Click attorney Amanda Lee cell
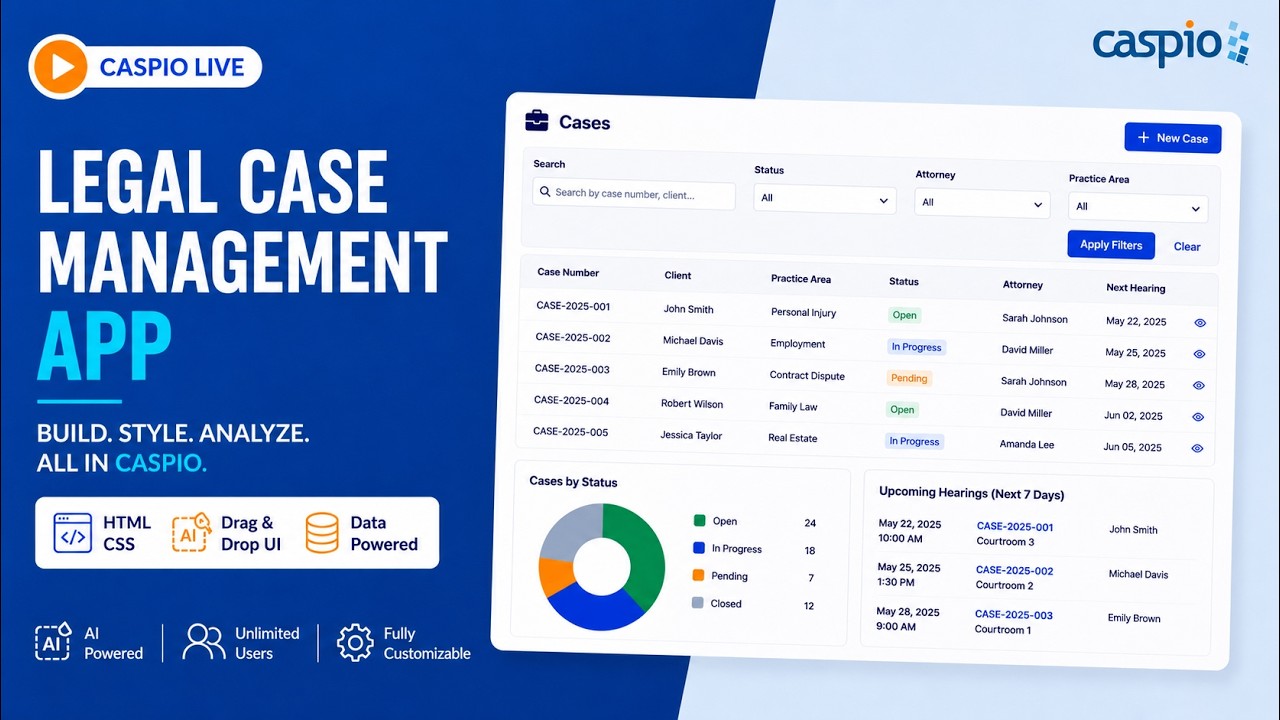The image size is (1280, 720). click(x=1027, y=444)
